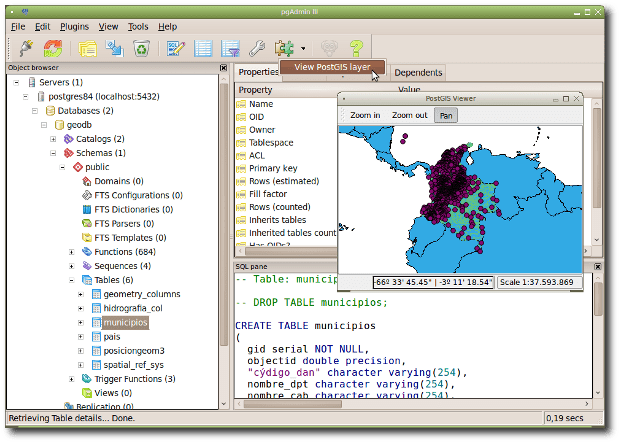Open the SQL query tool icon
Image resolution: width=620 pixels, height=443 pixels.
tap(176, 48)
